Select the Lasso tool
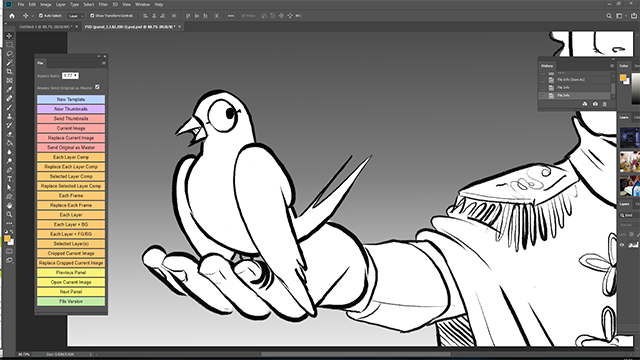This screenshot has width=640, height=360. 9,54
